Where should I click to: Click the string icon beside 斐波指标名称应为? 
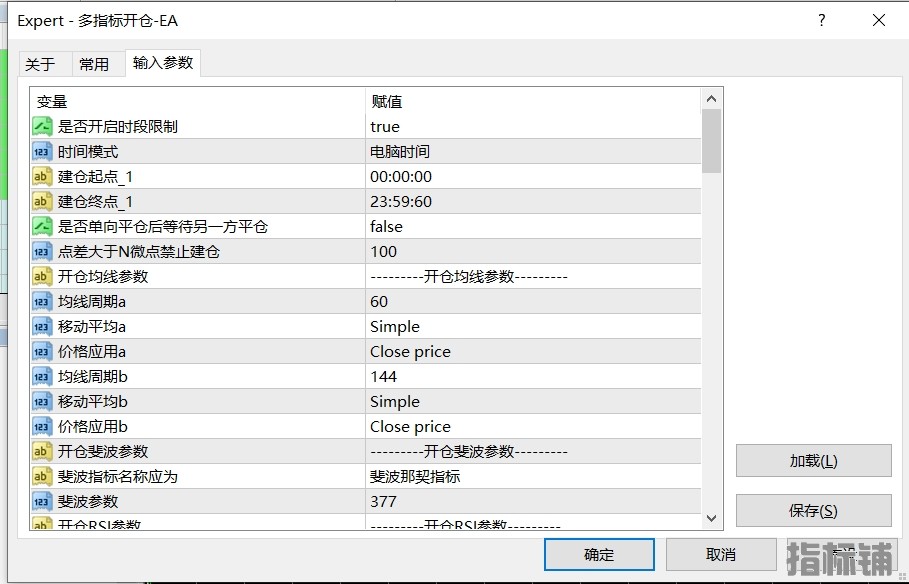[42, 477]
